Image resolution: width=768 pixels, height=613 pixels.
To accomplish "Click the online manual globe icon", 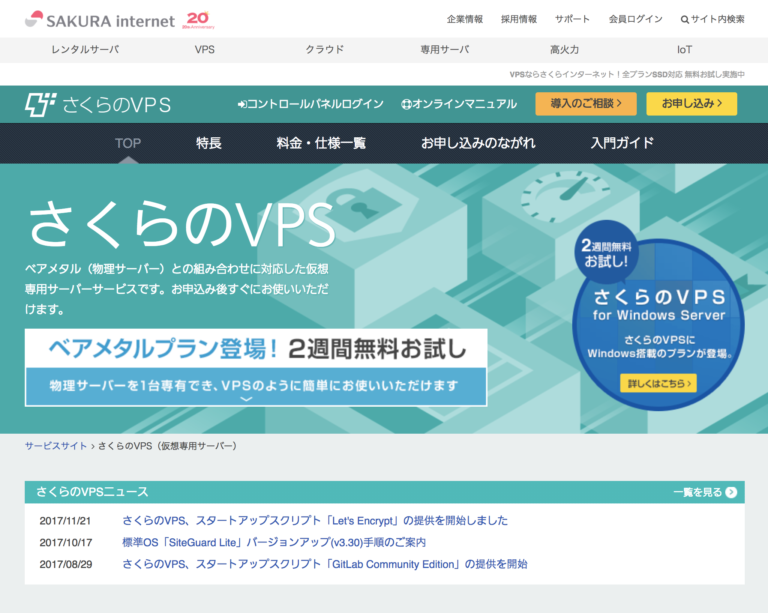I will click(407, 104).
